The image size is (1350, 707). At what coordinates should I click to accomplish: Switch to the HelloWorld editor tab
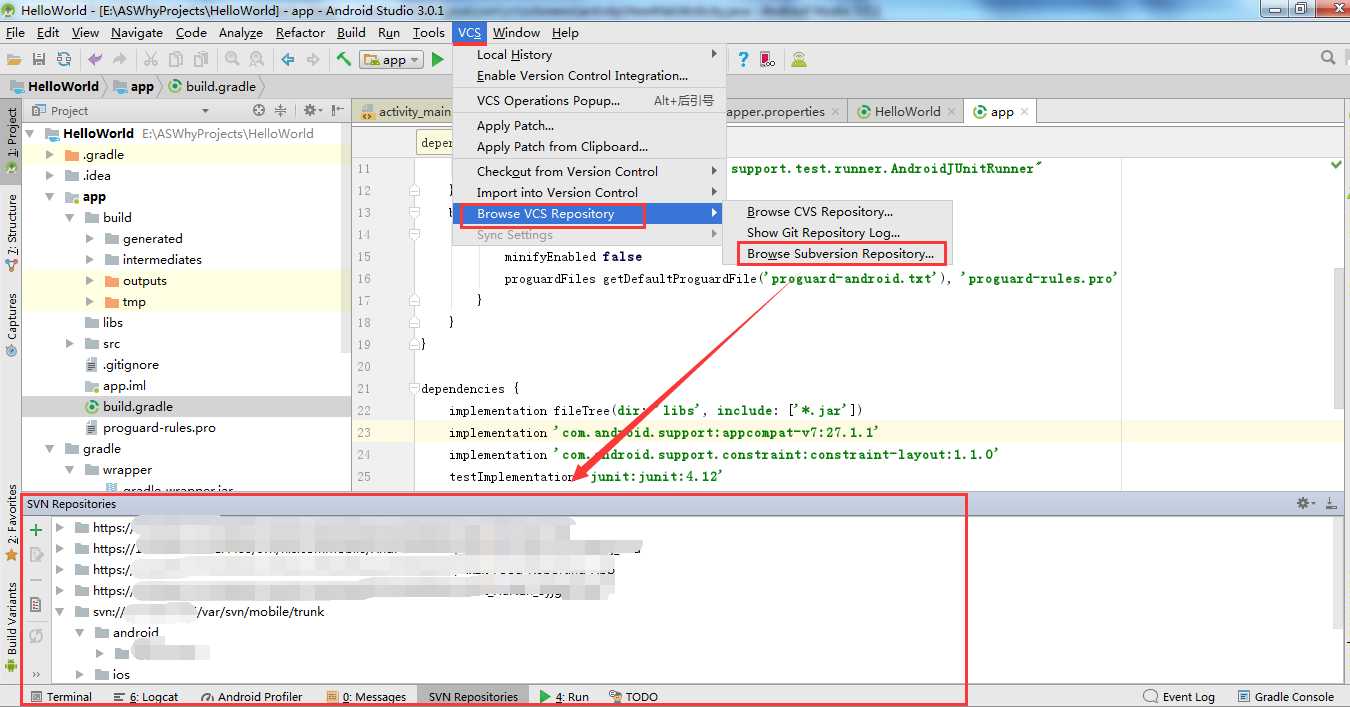[906, 112]
